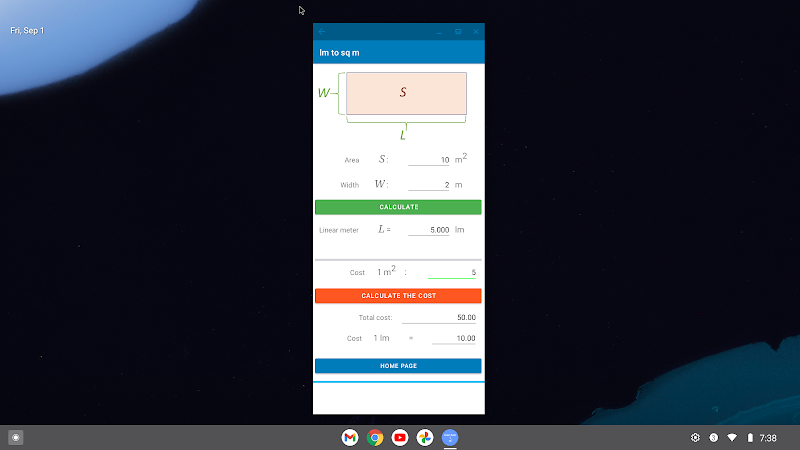Open Gmail from the shelf
The image size is (800, 450).
pos(350,438)
